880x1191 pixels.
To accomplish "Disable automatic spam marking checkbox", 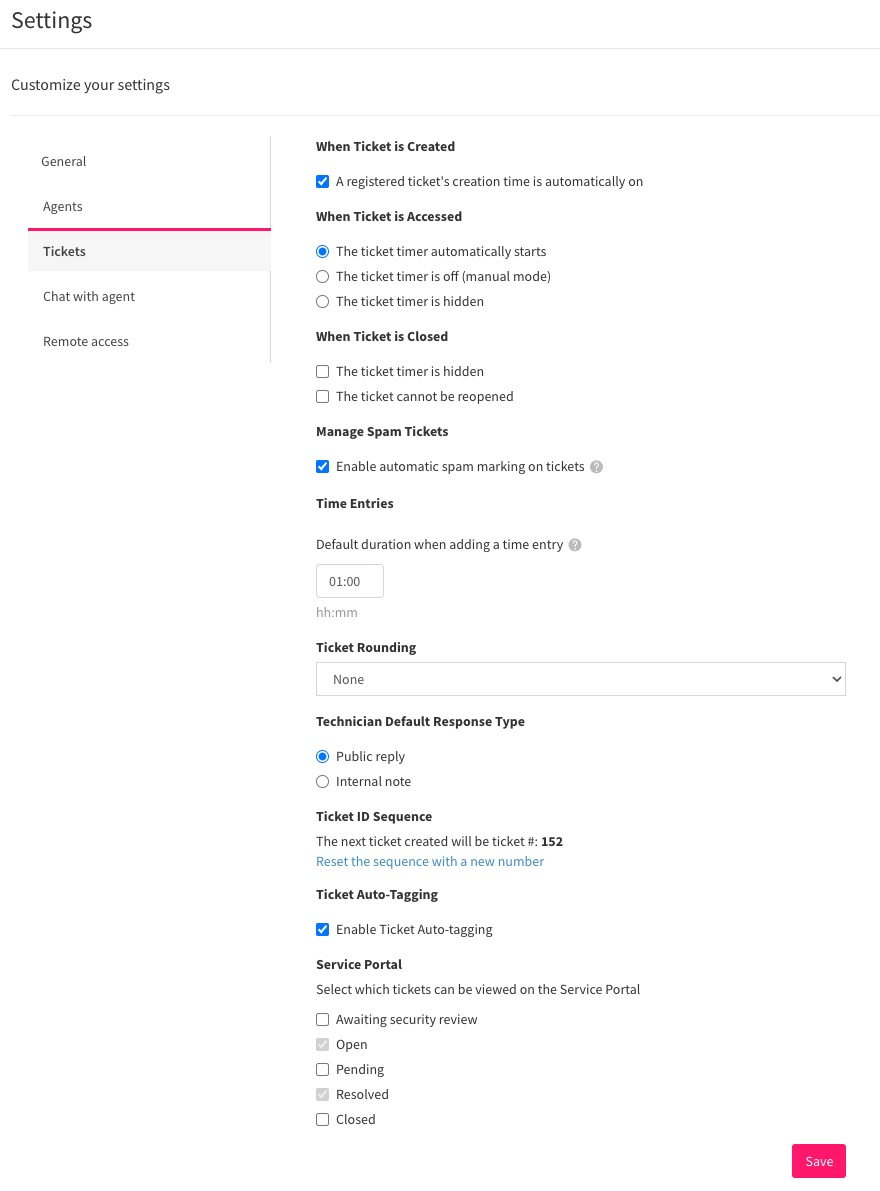I will tap(323, 466).
